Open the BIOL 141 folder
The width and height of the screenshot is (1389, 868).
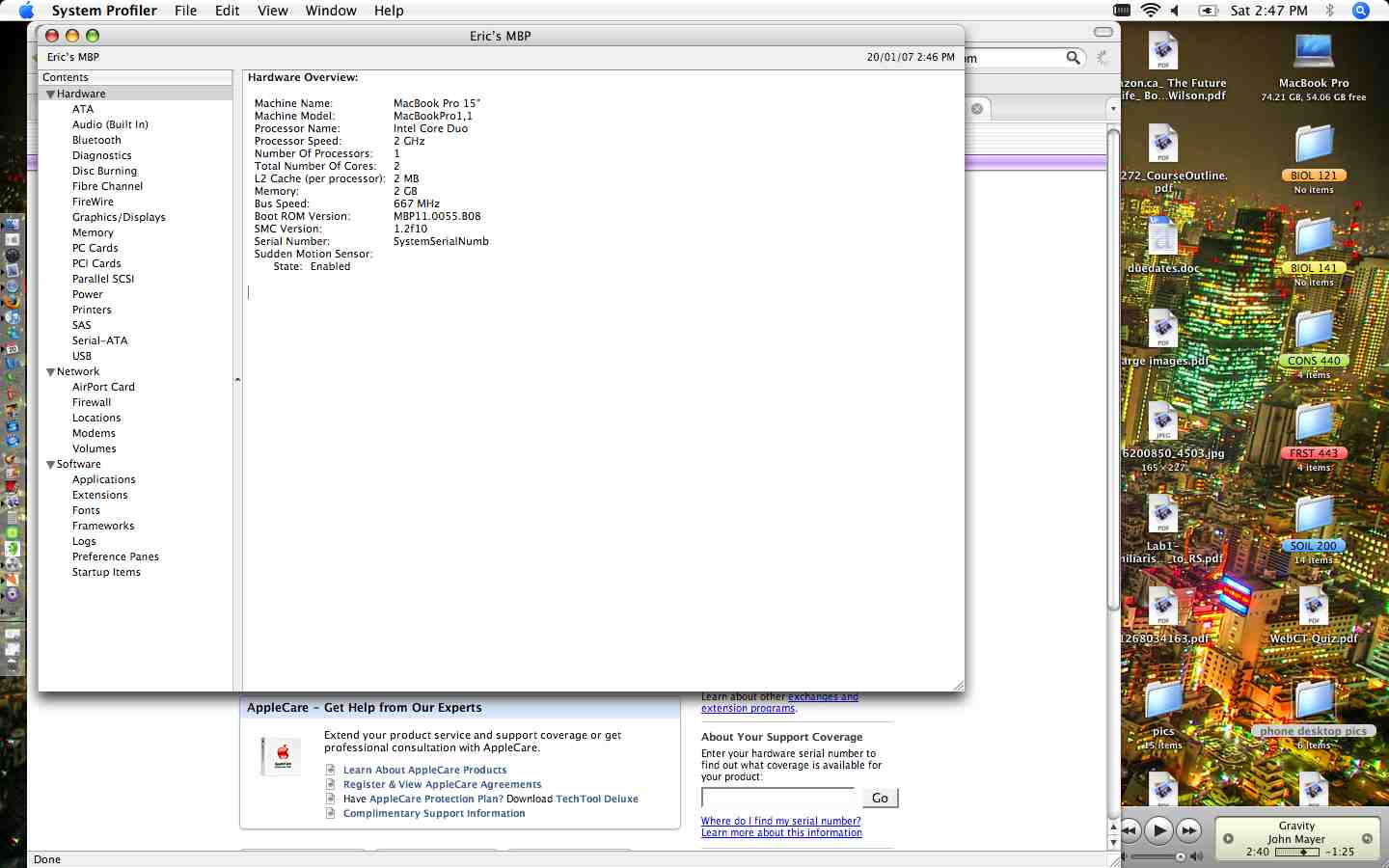click(1314, 237)
